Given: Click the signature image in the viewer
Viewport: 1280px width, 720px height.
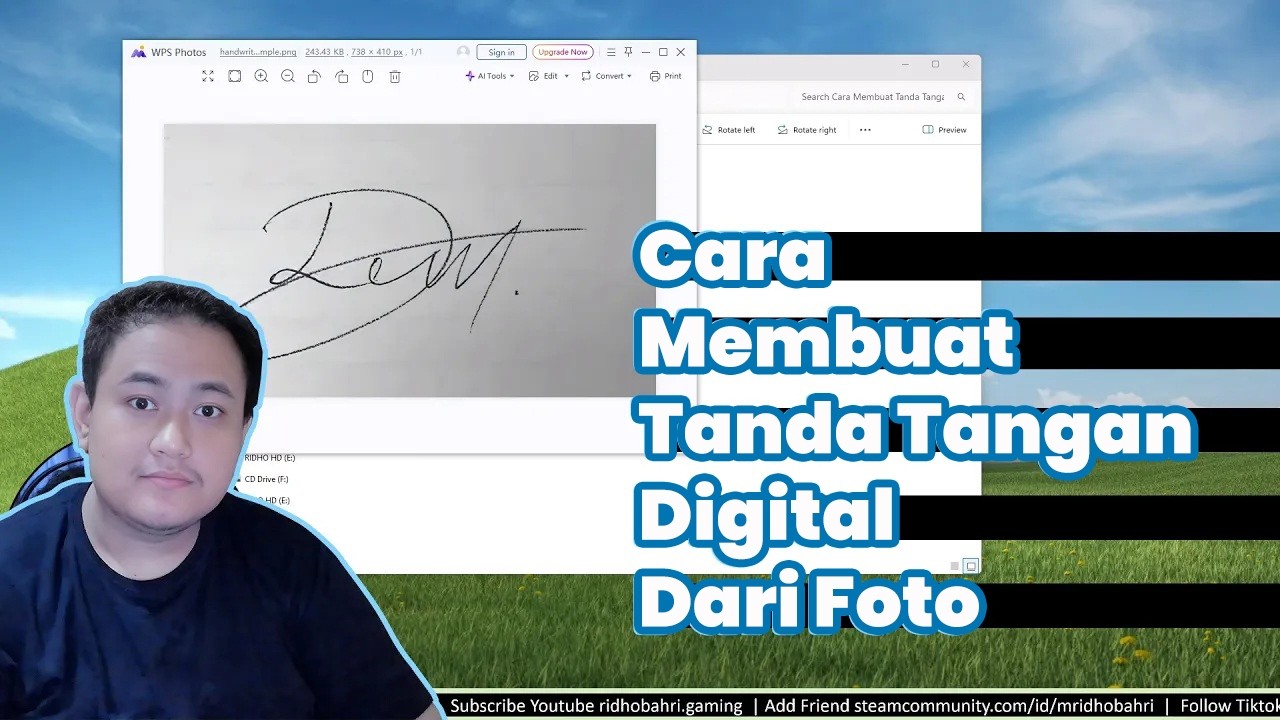Looking at the screenshot, I should pos(410,260).
